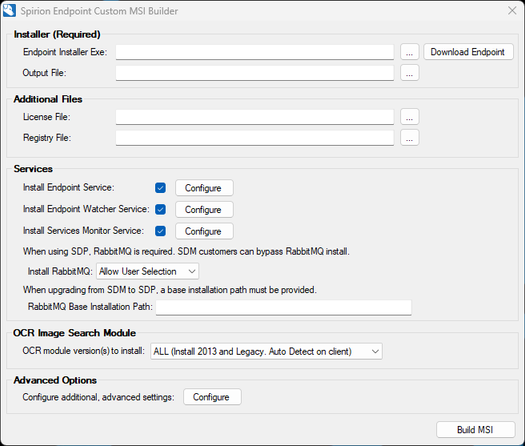
Task: Click the Spirion app icon in title bar
Action: coord(9,10)
